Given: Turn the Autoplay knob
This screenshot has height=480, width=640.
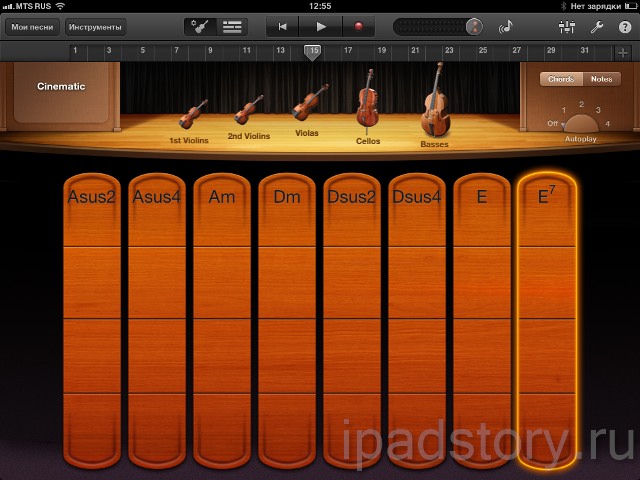Looking at the screenshot, I should pos(581,124).
